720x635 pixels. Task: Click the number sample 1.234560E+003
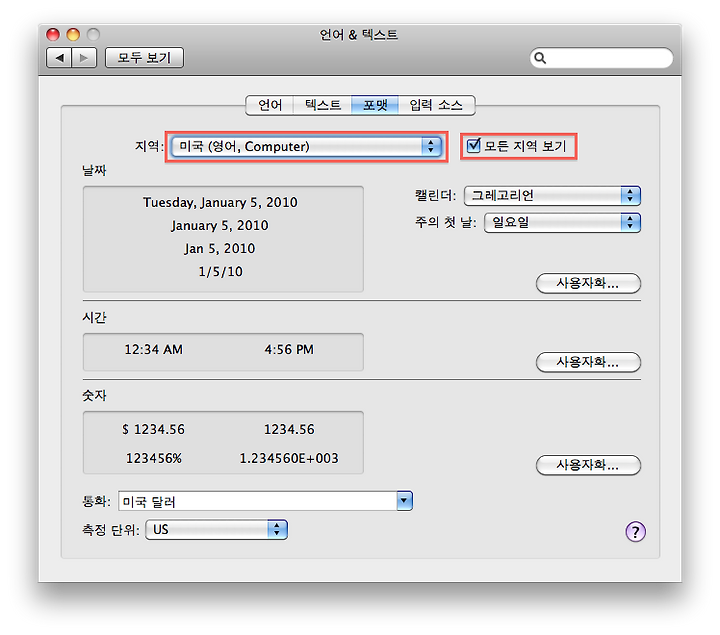pyautogui.click(x=289, y=458)
